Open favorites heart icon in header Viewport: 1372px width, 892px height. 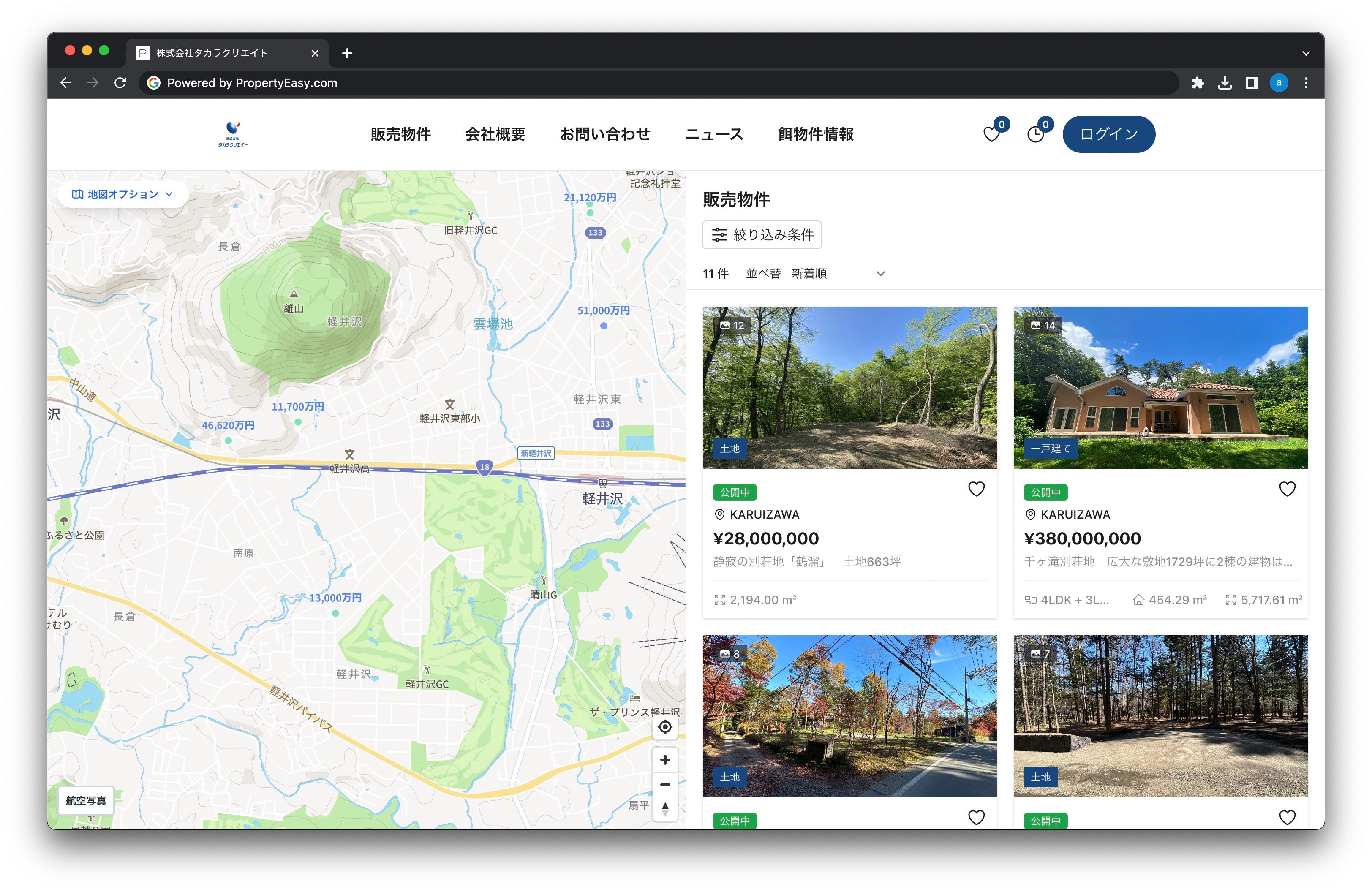pyautogui.click(x=991, y=134)
